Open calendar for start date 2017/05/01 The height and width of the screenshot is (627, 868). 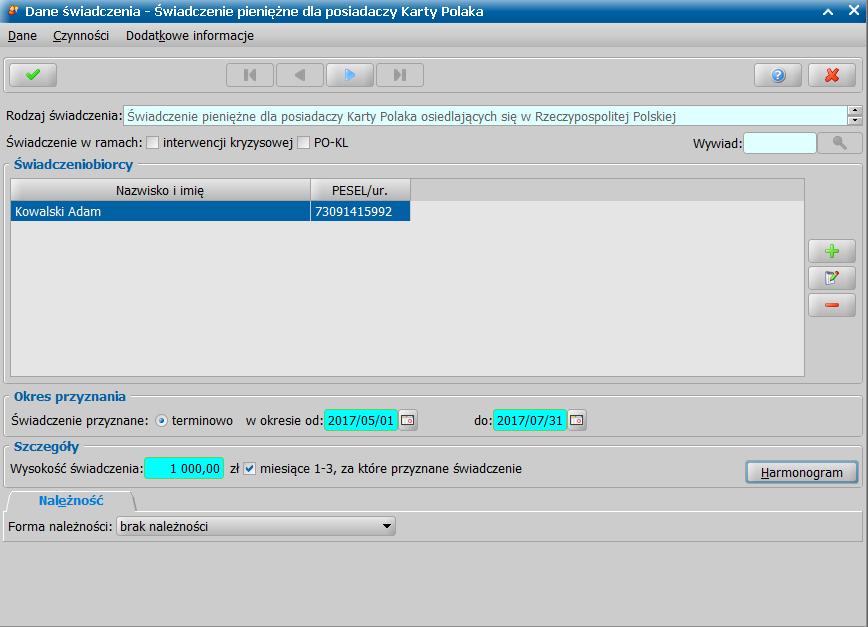click(x=408, y=420)
